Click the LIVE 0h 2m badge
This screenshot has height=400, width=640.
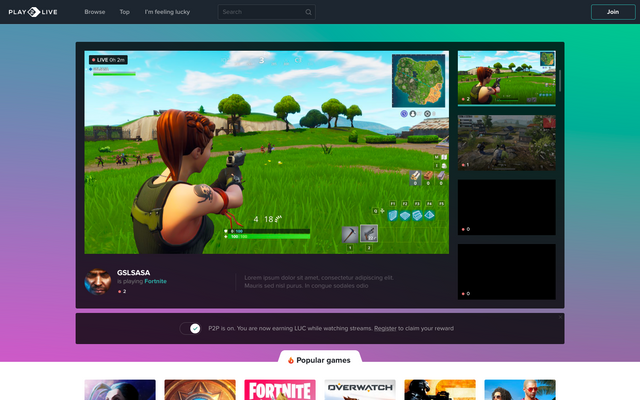point(108,60)
